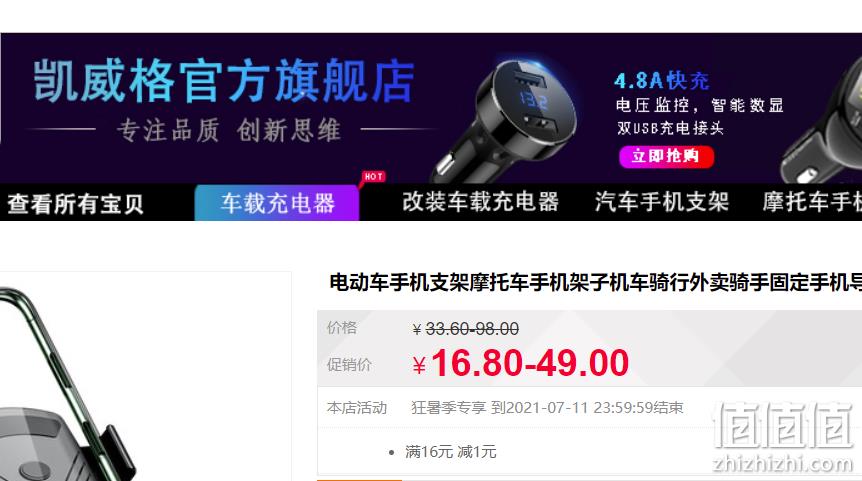Click the 4.8A快充 banner heading
This screenshot has height=481, width=862.
point(662,81)
